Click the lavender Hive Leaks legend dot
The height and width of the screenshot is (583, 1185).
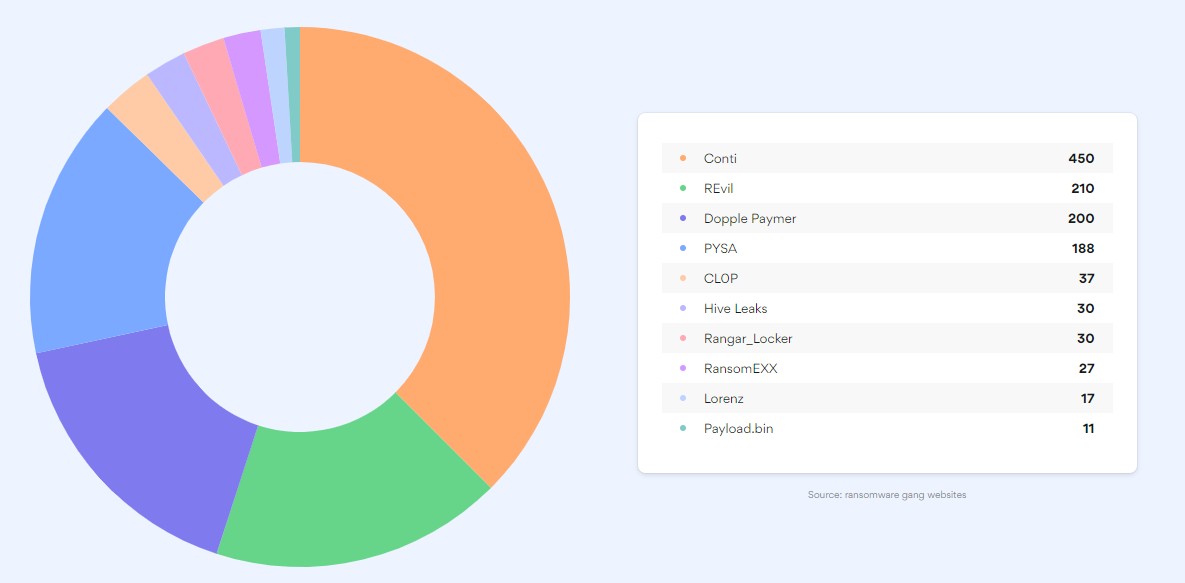click(x=683, y=309)
